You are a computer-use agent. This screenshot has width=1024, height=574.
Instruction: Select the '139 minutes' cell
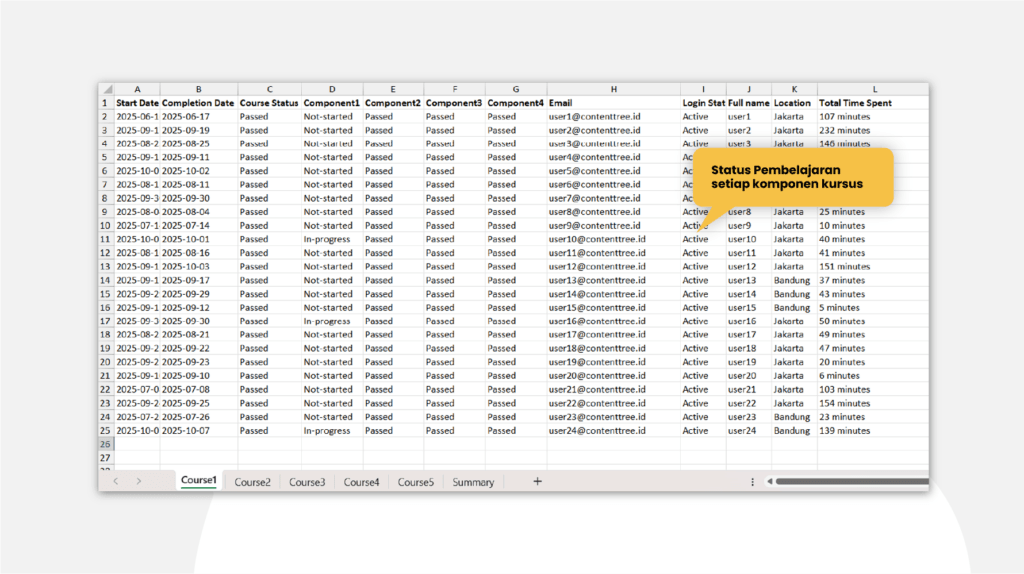873,430
